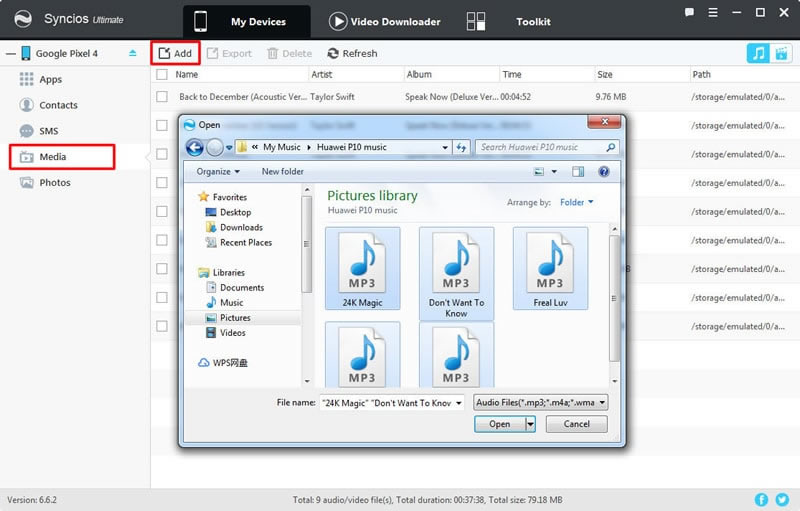Open the view options dropdown arrow
This screenshot has width=800, height=511.
click(x=554, y=172)
